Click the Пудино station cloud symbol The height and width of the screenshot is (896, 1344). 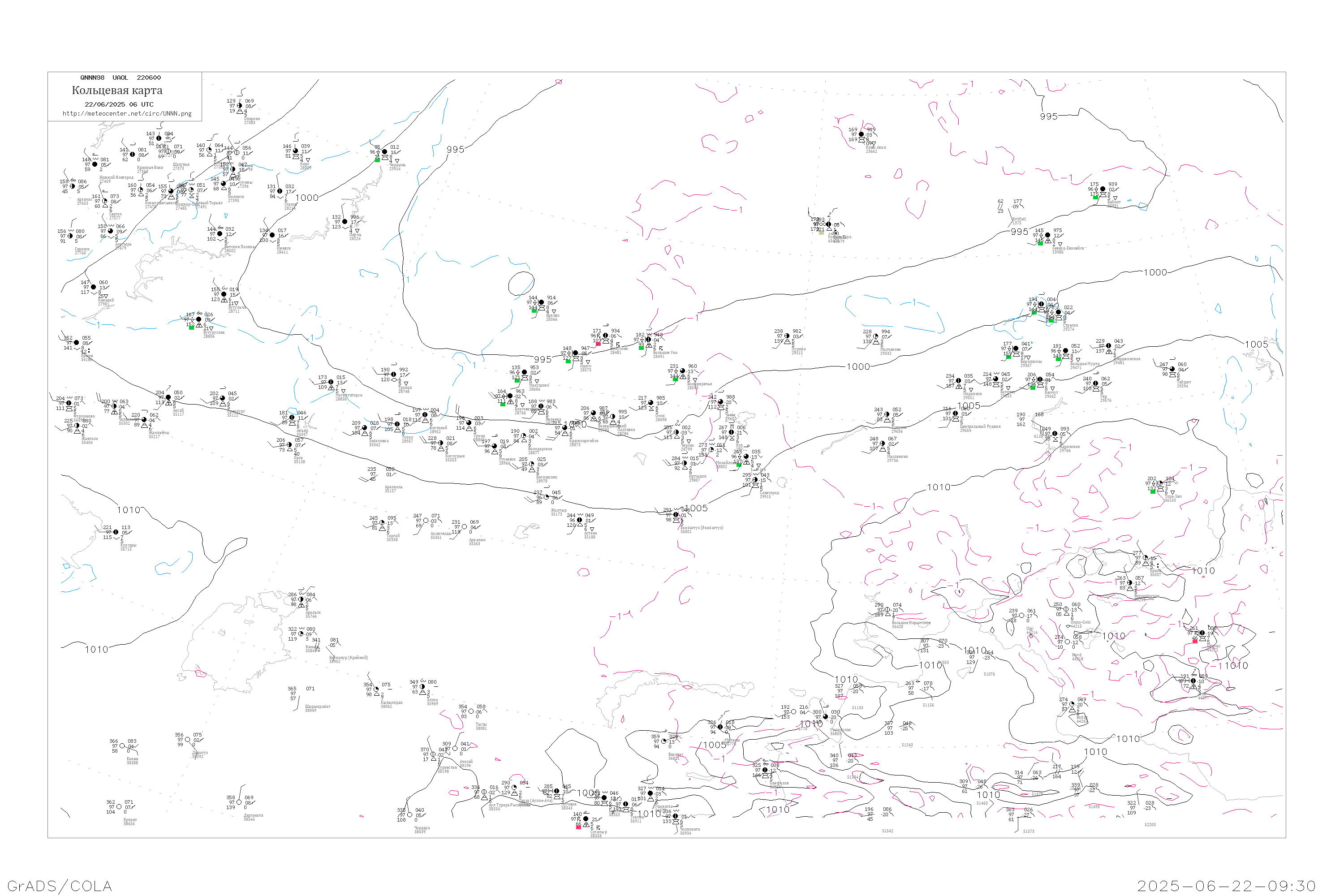787,336
